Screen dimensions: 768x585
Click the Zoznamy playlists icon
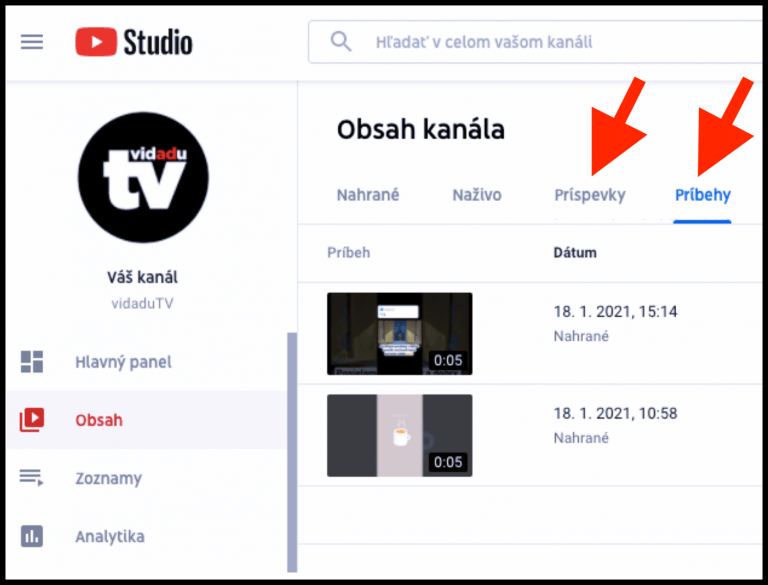coord(32,478)
